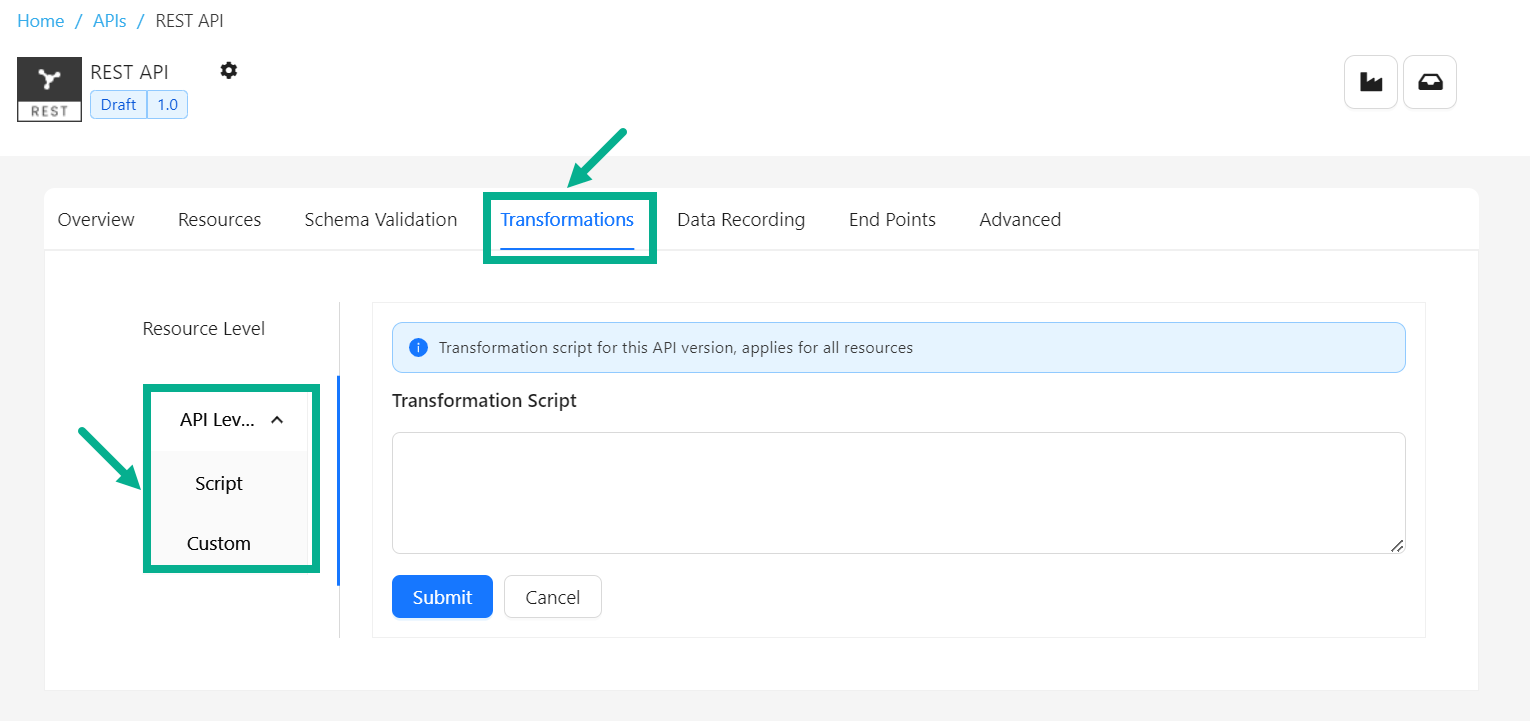Open the End Points tab
Screen dimensions: 1530x721
892,220
